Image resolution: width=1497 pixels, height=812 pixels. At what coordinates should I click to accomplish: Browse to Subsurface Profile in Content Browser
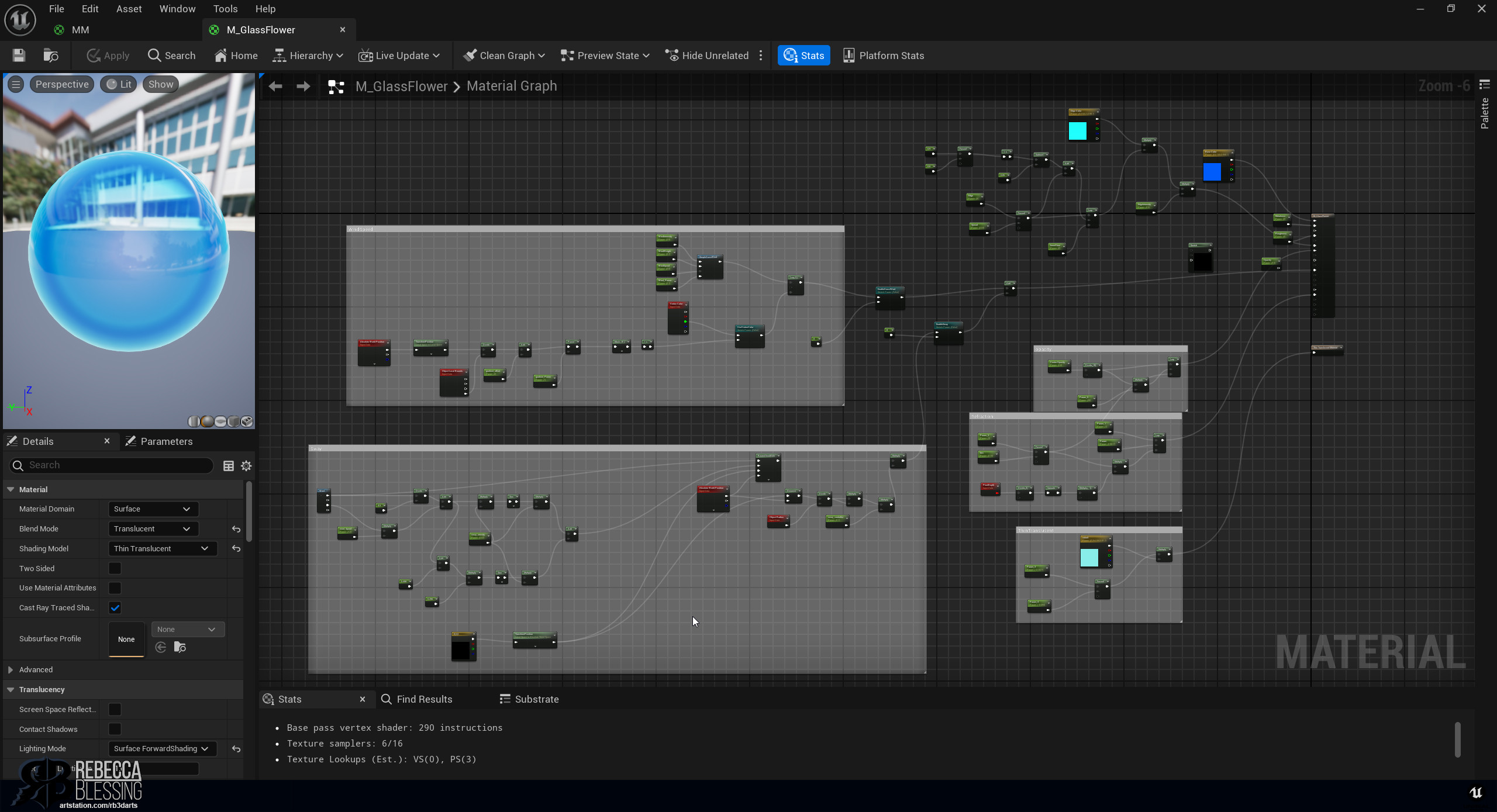[x=180, y=647]
